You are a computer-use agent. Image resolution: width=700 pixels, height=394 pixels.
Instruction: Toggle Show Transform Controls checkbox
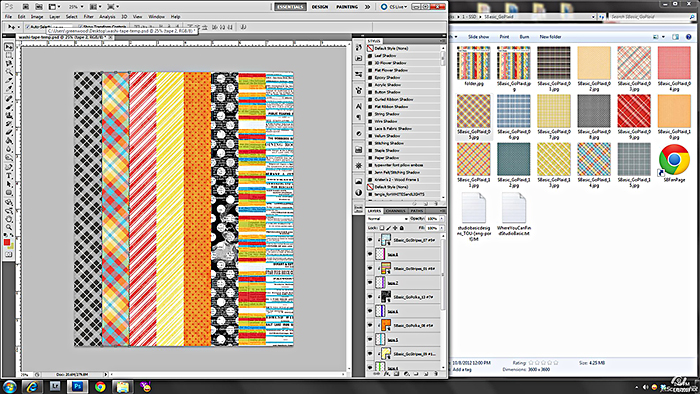click(x=80, y=27)
